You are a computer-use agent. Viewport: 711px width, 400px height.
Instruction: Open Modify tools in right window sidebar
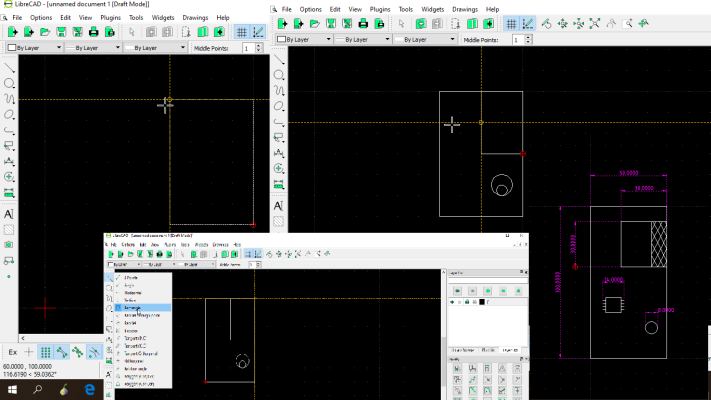pos(279,168)
